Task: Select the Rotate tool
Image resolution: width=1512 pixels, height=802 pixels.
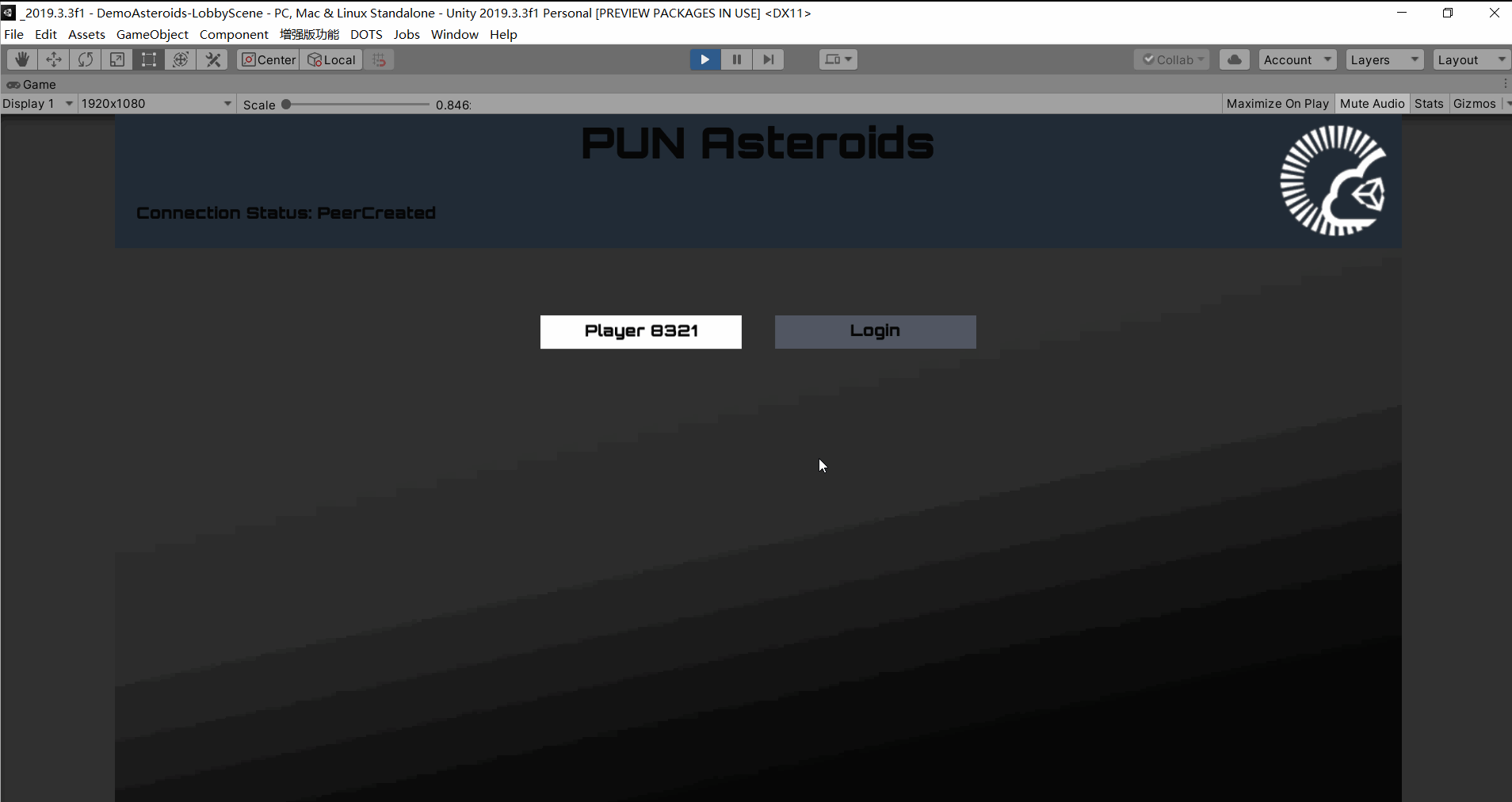Action: [x=86, y=59]
